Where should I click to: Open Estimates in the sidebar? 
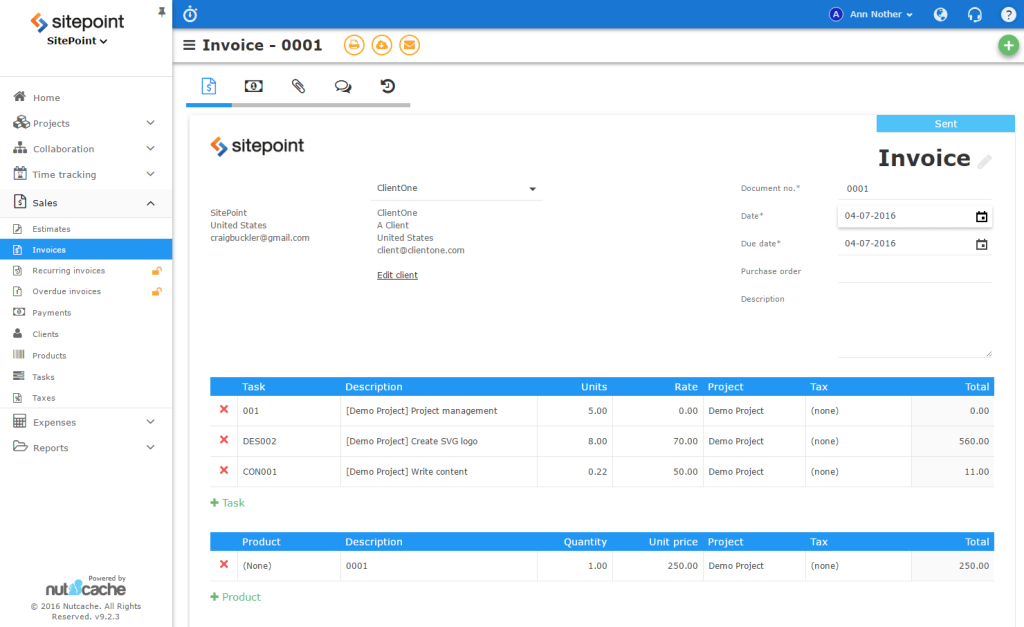point(51,229)
